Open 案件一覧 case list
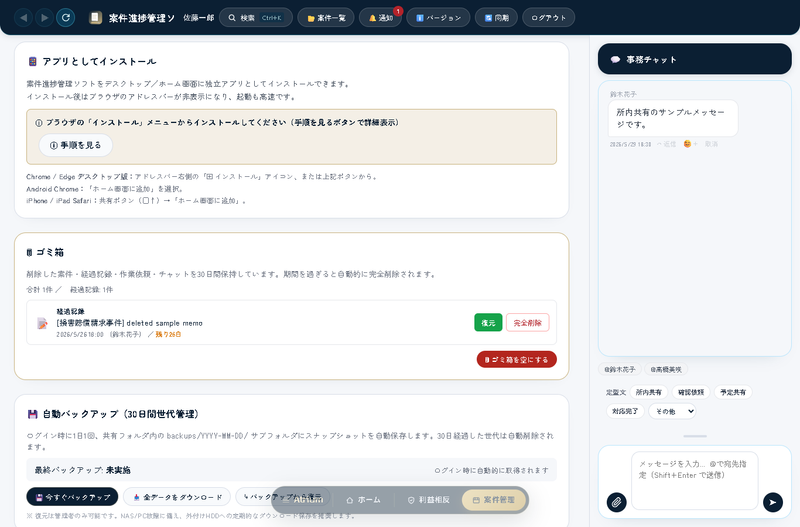The height and width of the screenshot is (527, 800). click(x=326, y=18)
